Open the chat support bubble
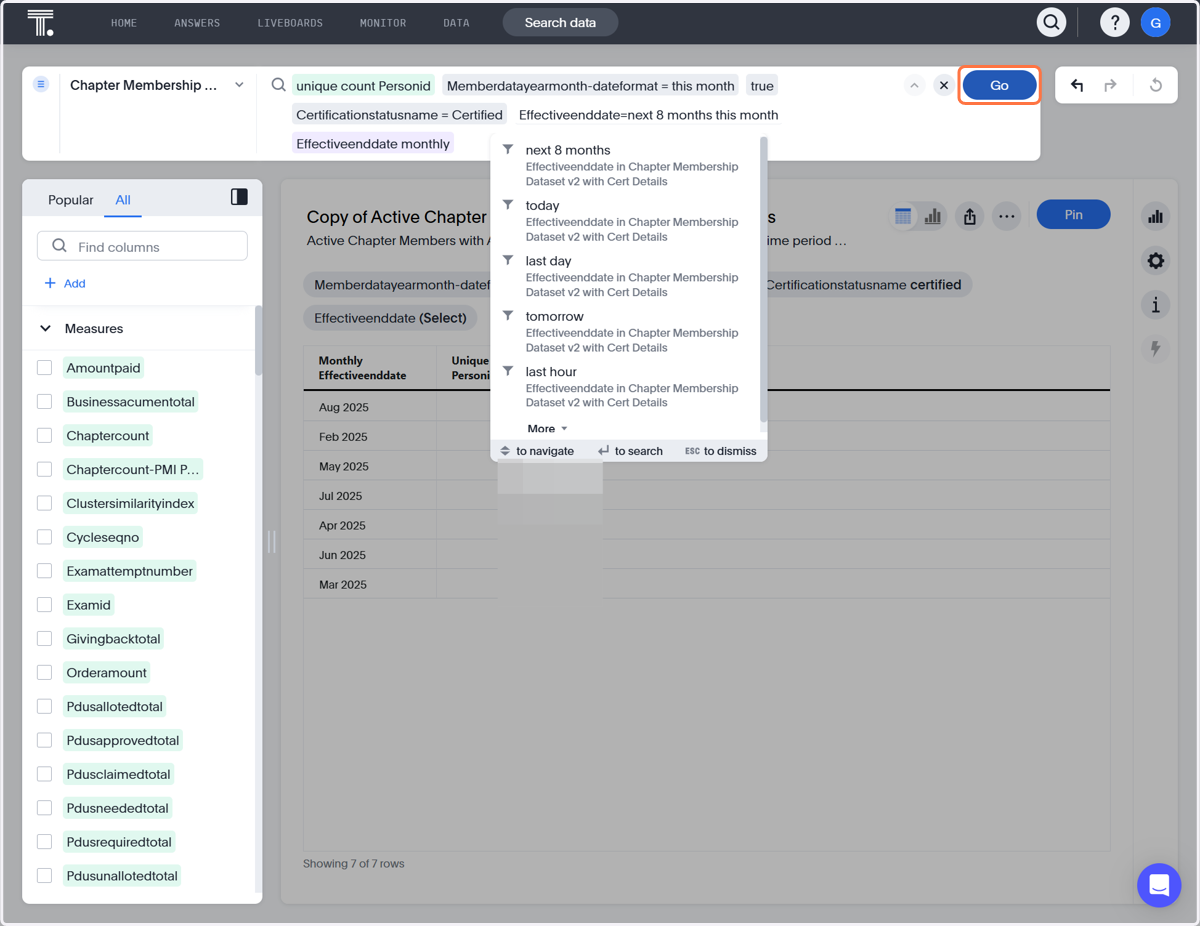This screenshot has width=1200, height=926. 1159,885
